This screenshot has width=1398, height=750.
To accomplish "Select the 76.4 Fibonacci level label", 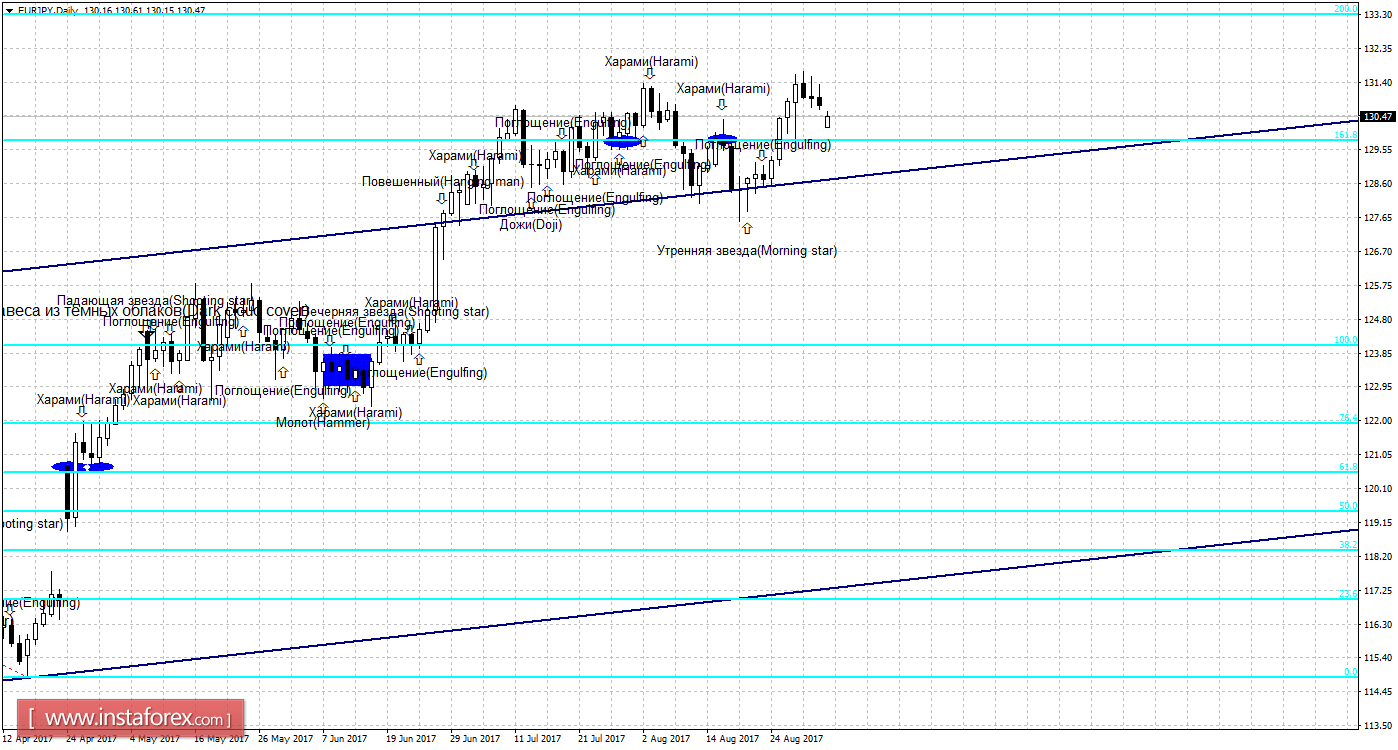I will (1347, 417).
